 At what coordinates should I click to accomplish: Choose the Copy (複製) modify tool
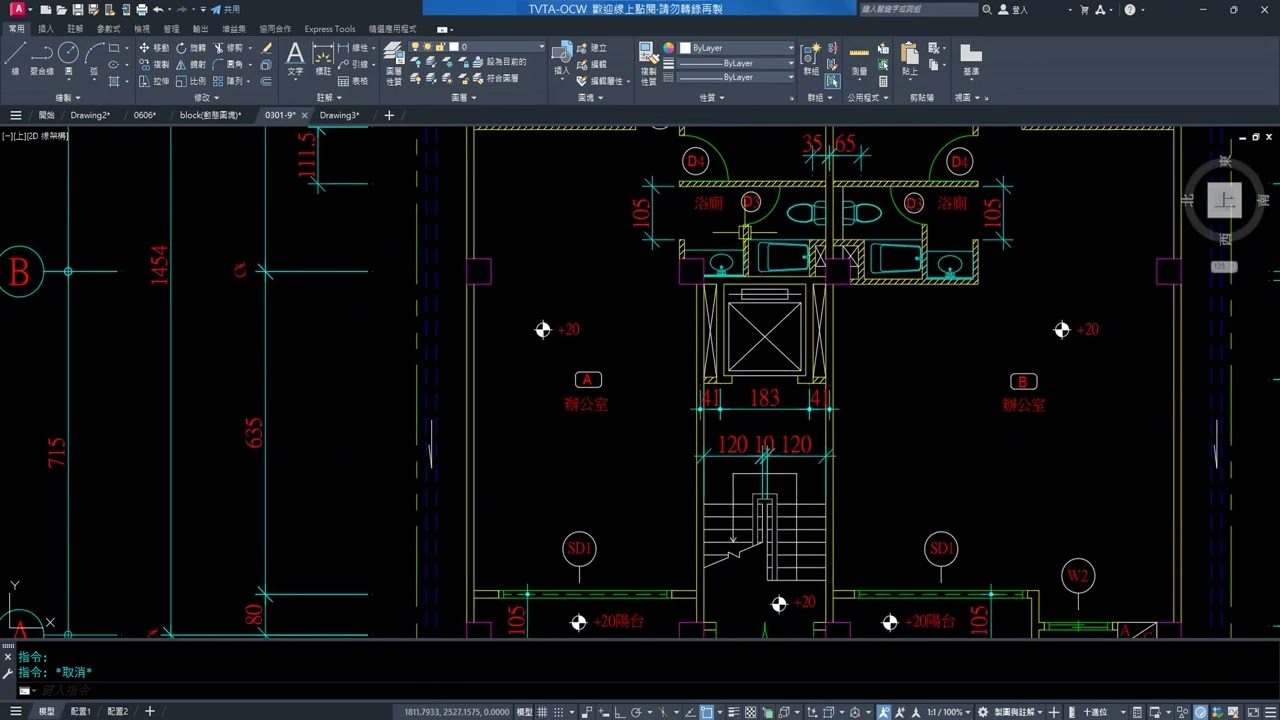154,64
